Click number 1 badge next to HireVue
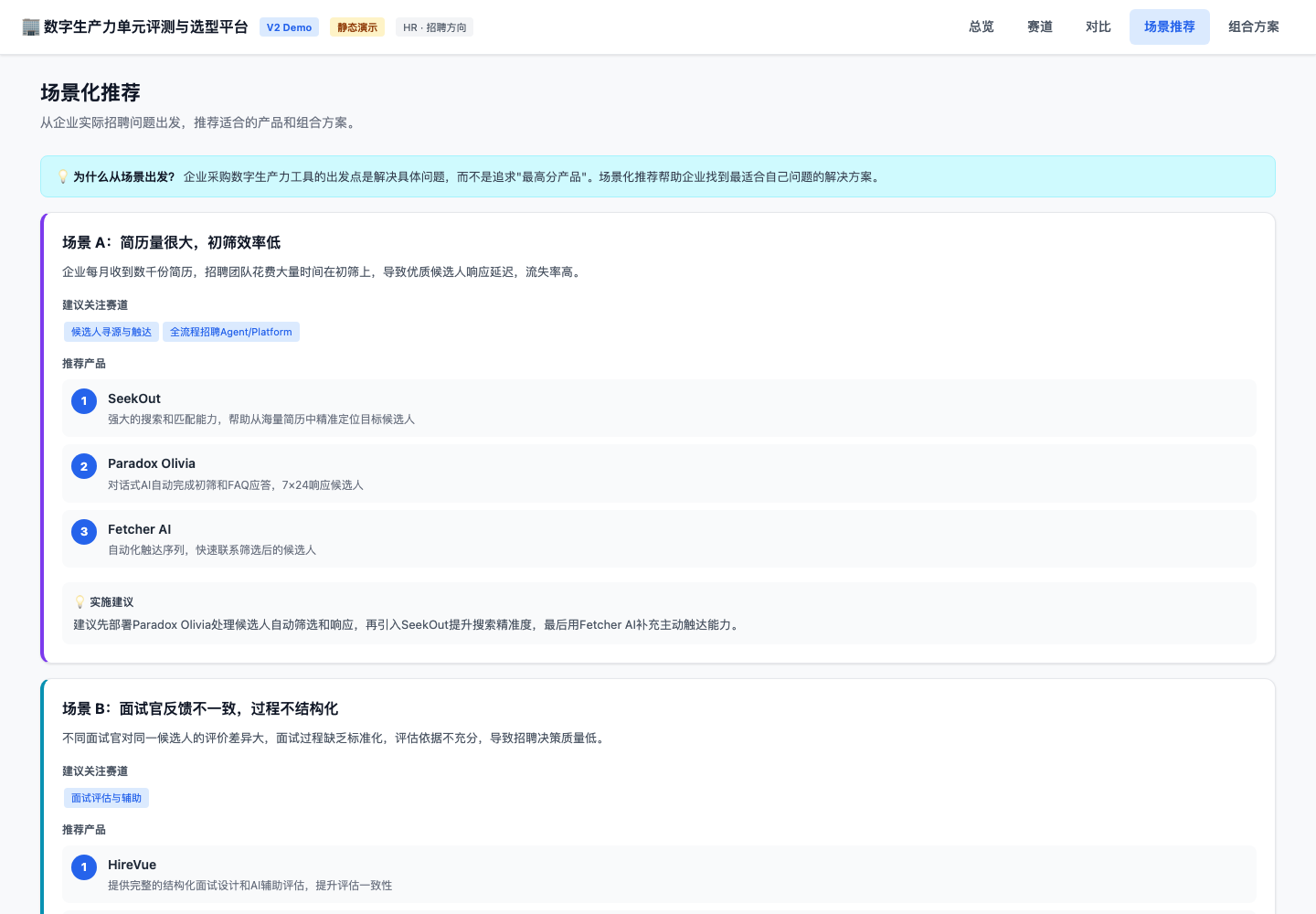Image resolution: width=1316 pixels, height=914 pixels. click(x=84, y=867)
